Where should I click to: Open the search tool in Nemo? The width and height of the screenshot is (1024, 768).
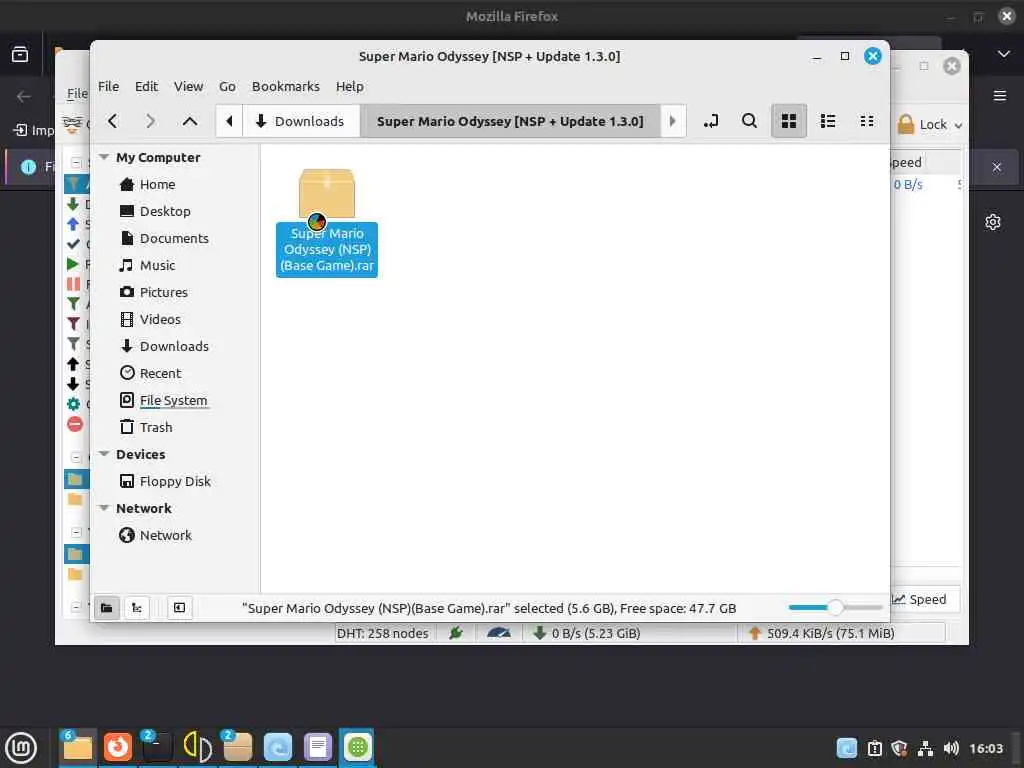[750, 121]
